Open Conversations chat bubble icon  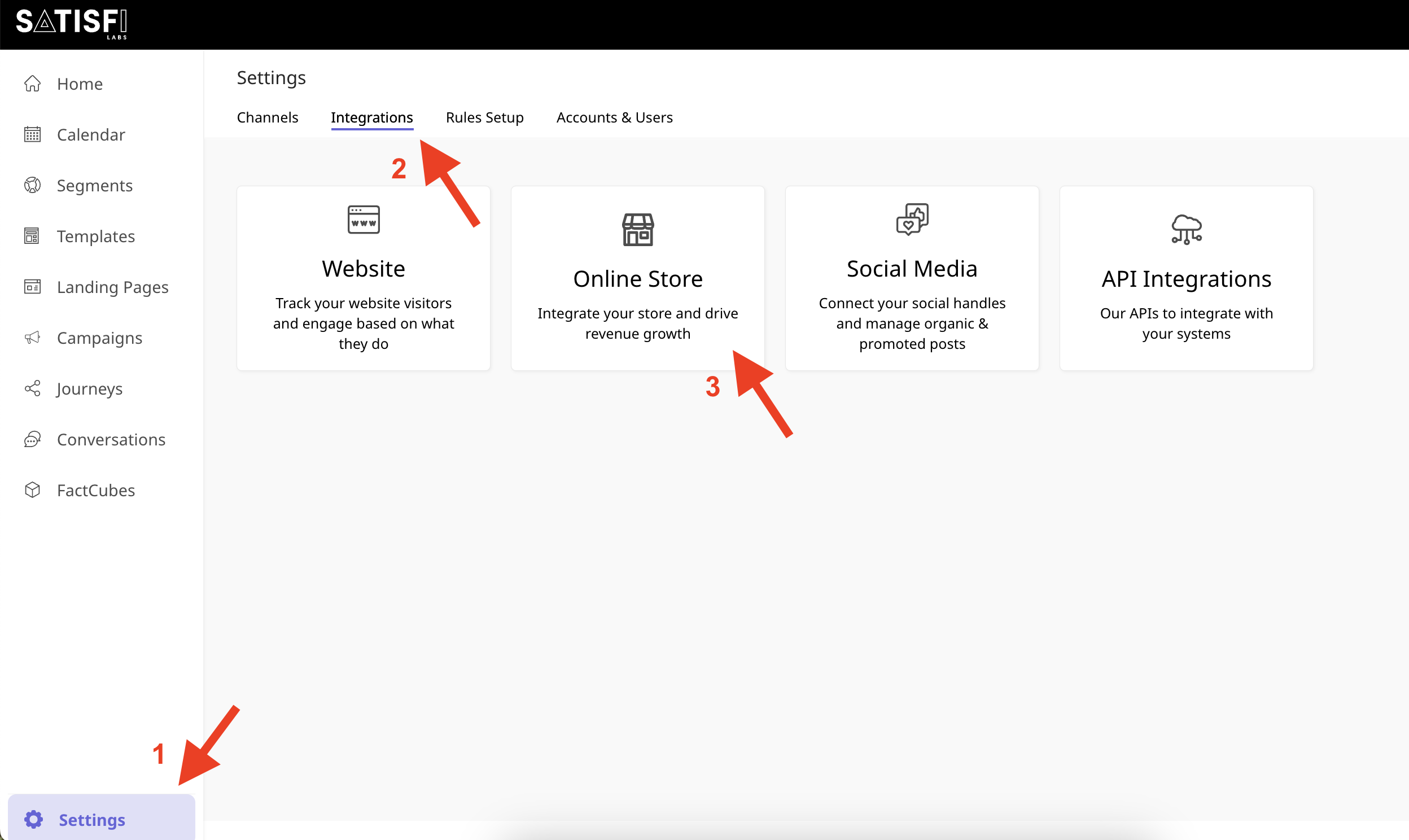32,439
